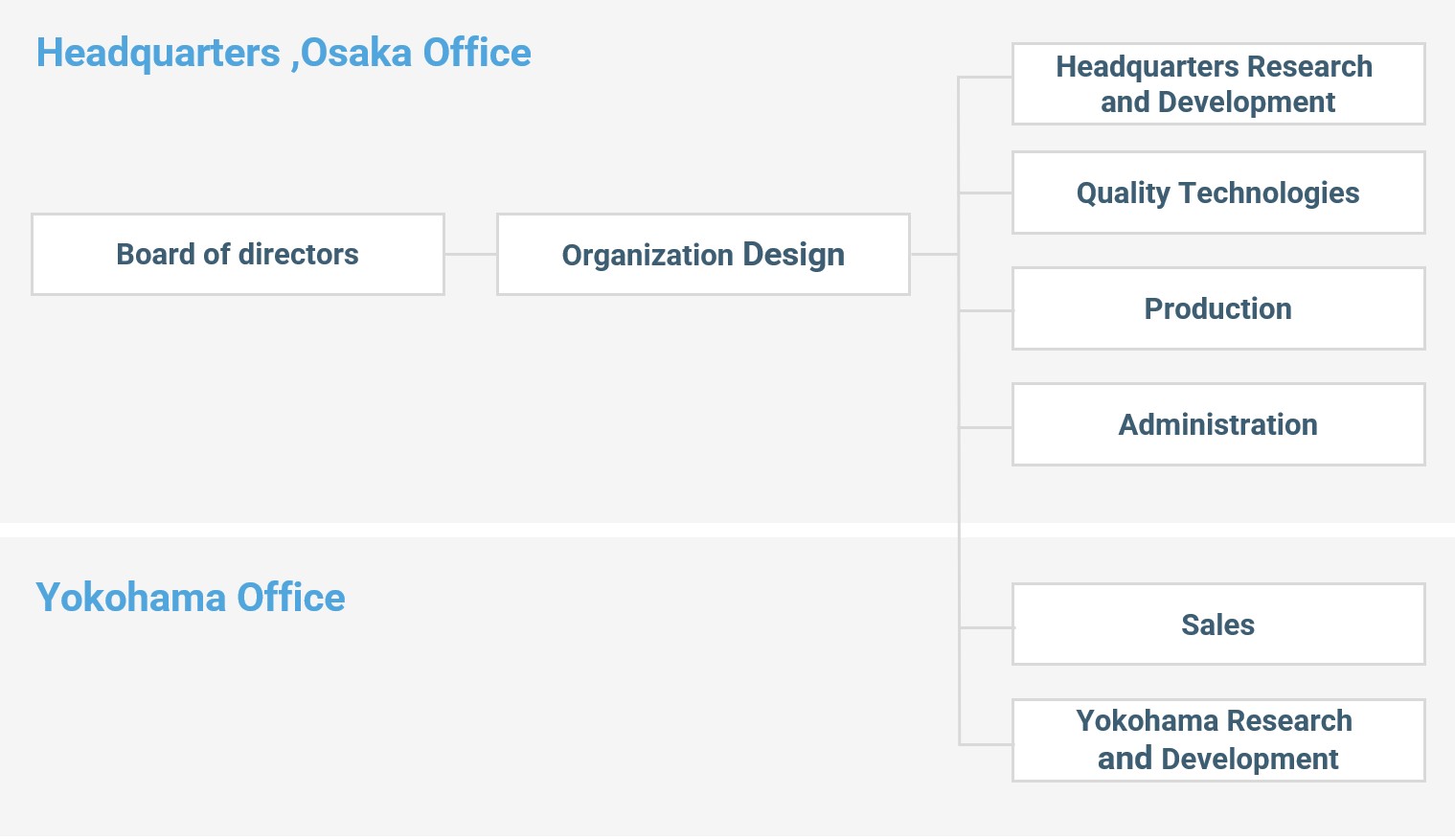Click the Yokohama Office heading

pyautogui.click(x=191, y=598)
